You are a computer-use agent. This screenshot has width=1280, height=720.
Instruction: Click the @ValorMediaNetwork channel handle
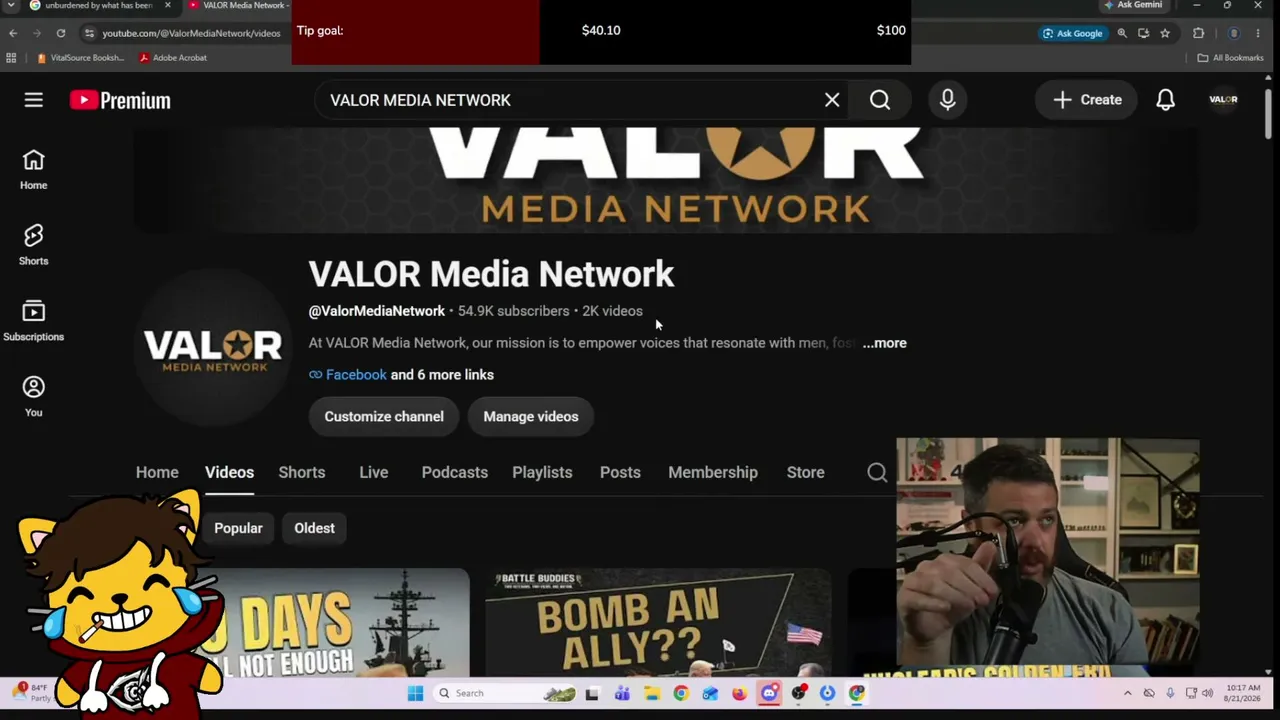pyautogui.click(x=377, y=311)
